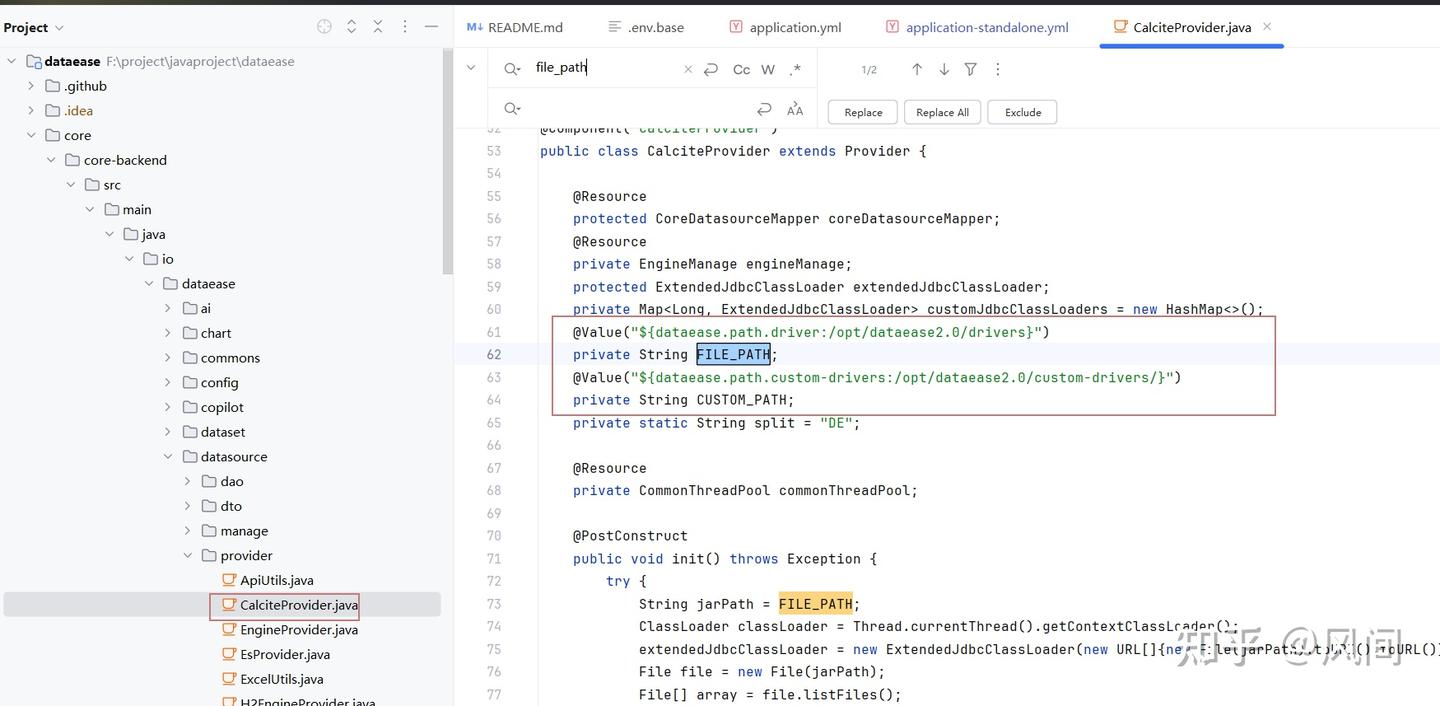Click the new-line icon in search field

(710, 69)
